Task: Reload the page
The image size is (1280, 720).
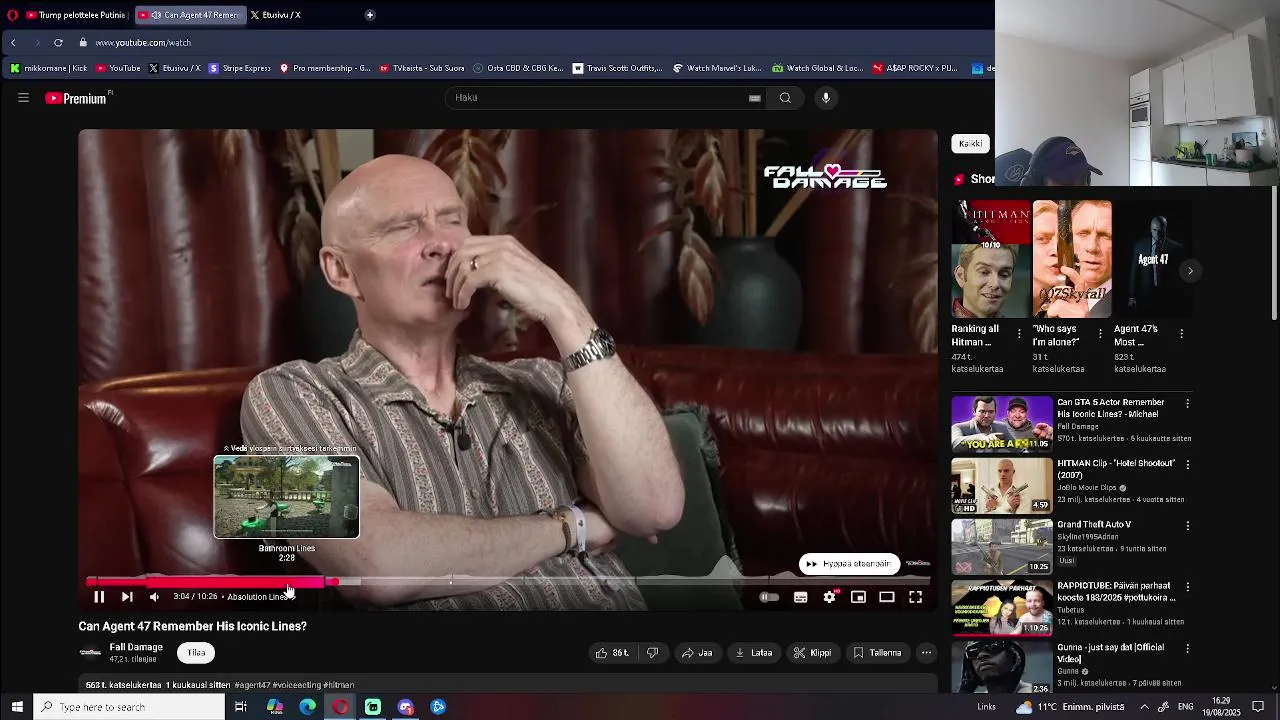Action: 58,43
